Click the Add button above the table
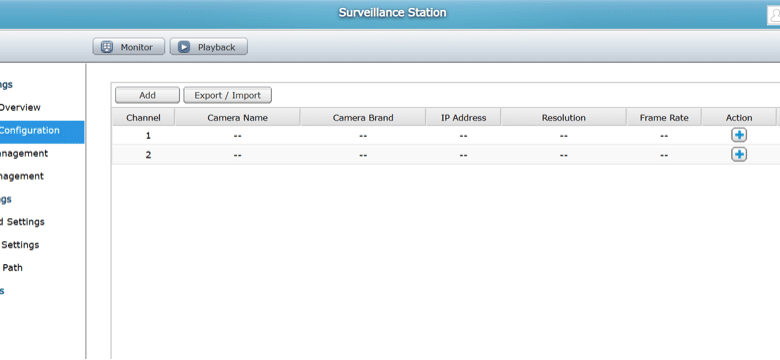Image resolution: width=780 pixels, height=360 pixels. pyautogui.click(x=147, y=95)
